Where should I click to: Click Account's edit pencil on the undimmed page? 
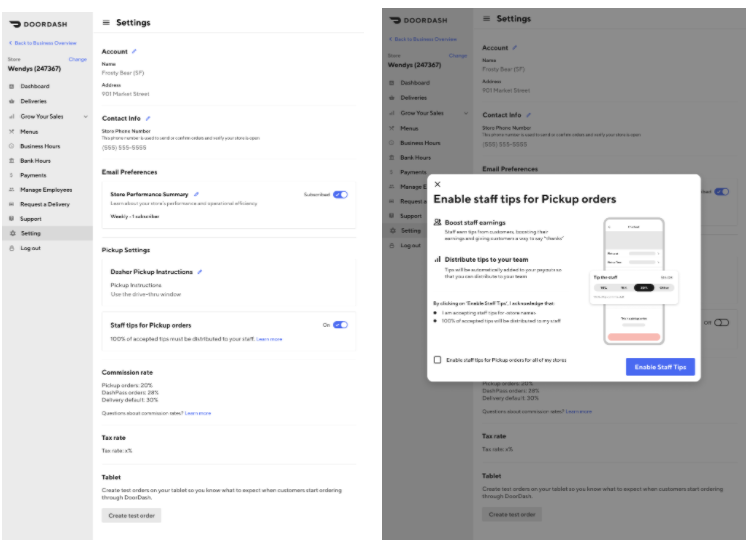(x=134, y=51)
